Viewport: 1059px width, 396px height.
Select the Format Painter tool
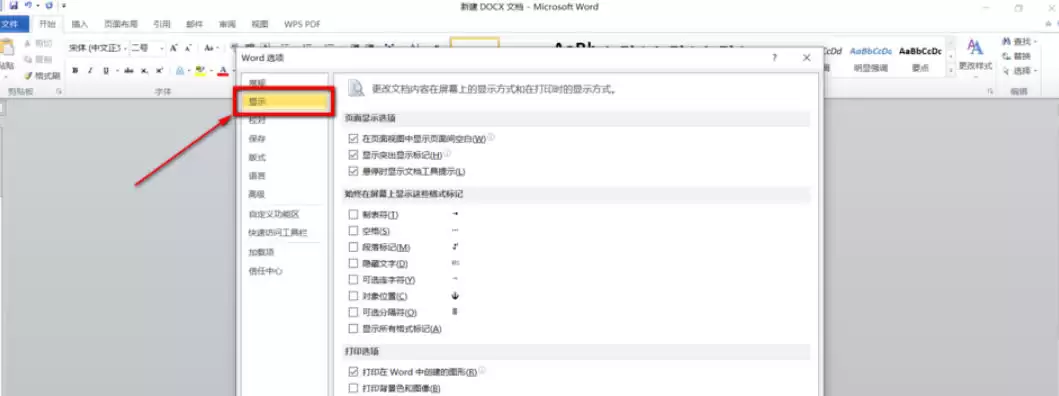[x=43, y=76]
